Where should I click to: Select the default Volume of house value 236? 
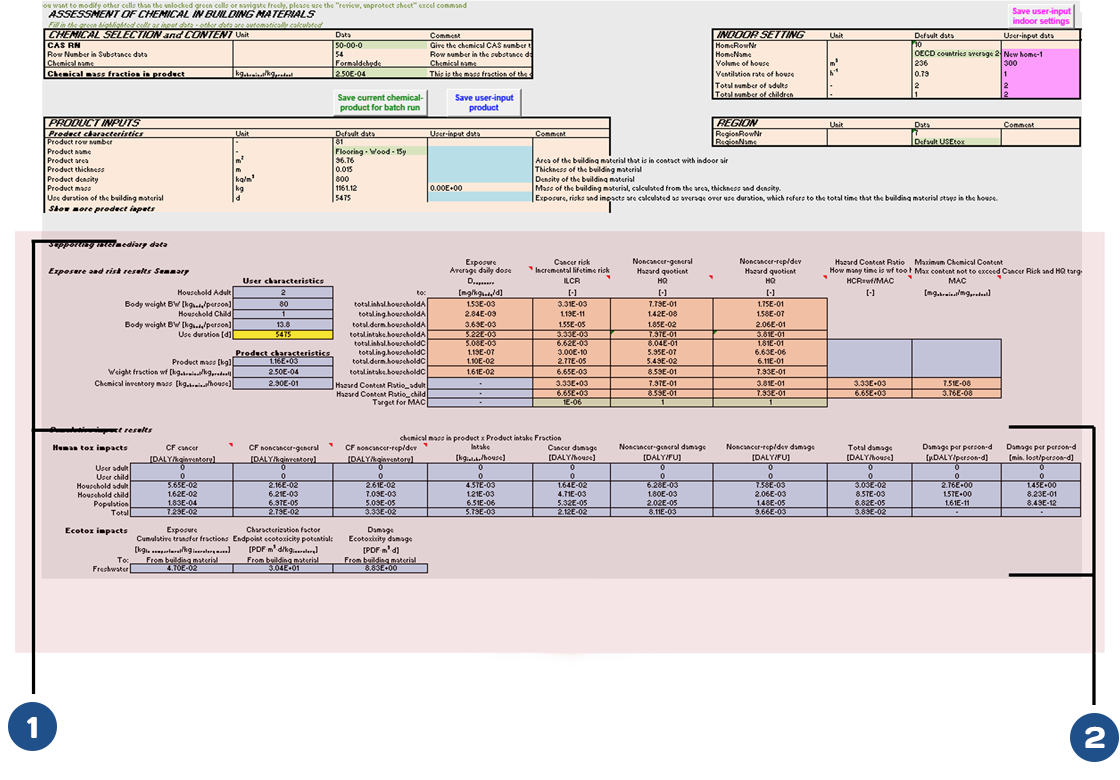(955, 63)
